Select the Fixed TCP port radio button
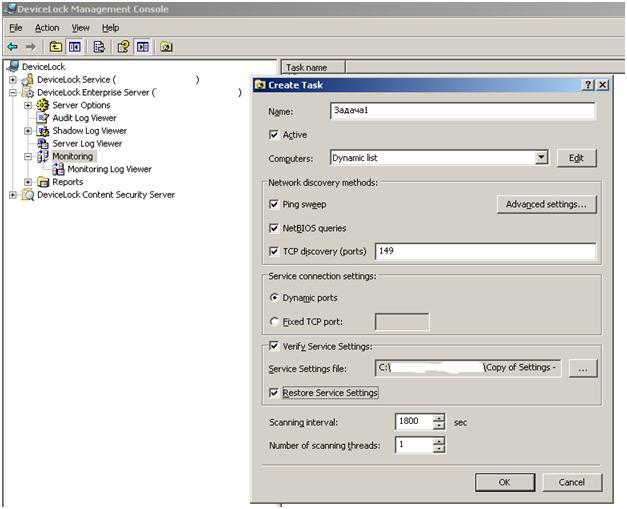Image resolution: width=627 pixels, height=509 pixels. [x=274, y=321]
